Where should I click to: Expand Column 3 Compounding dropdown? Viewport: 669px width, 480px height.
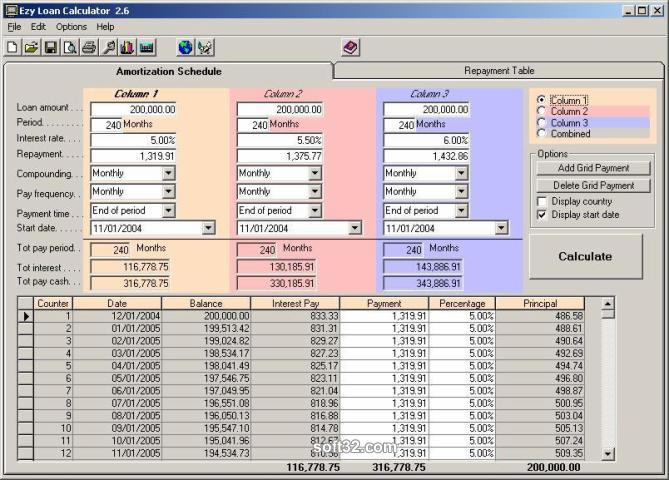(x=461, y=173)
